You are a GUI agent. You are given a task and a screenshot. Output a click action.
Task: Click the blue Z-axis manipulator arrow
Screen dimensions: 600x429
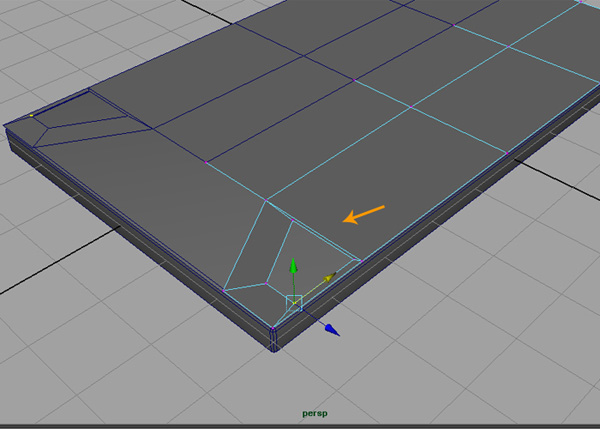click(331, 329)
